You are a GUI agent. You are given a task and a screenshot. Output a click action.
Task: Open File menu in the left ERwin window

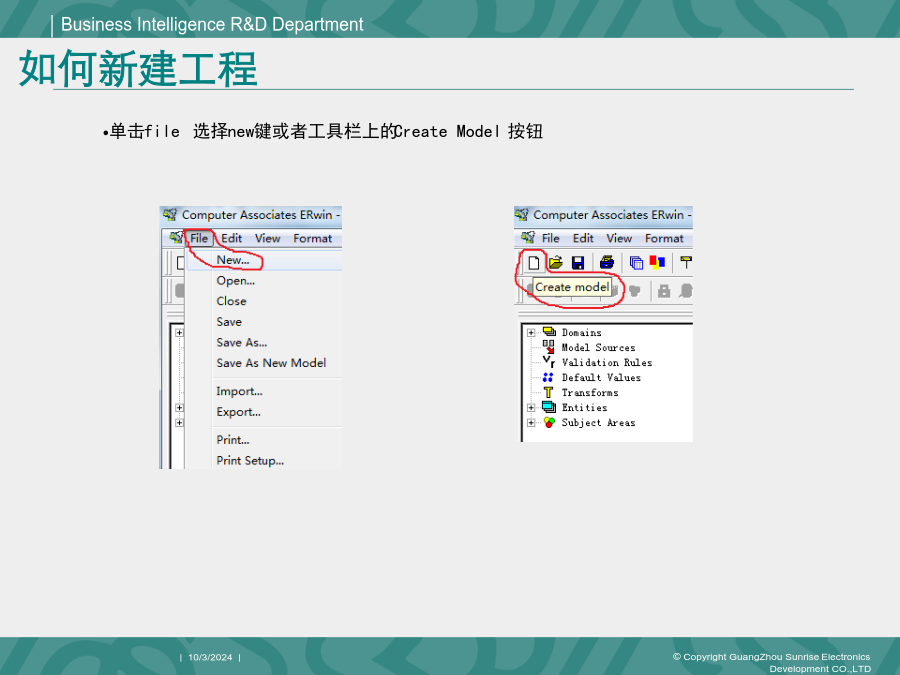199,238
